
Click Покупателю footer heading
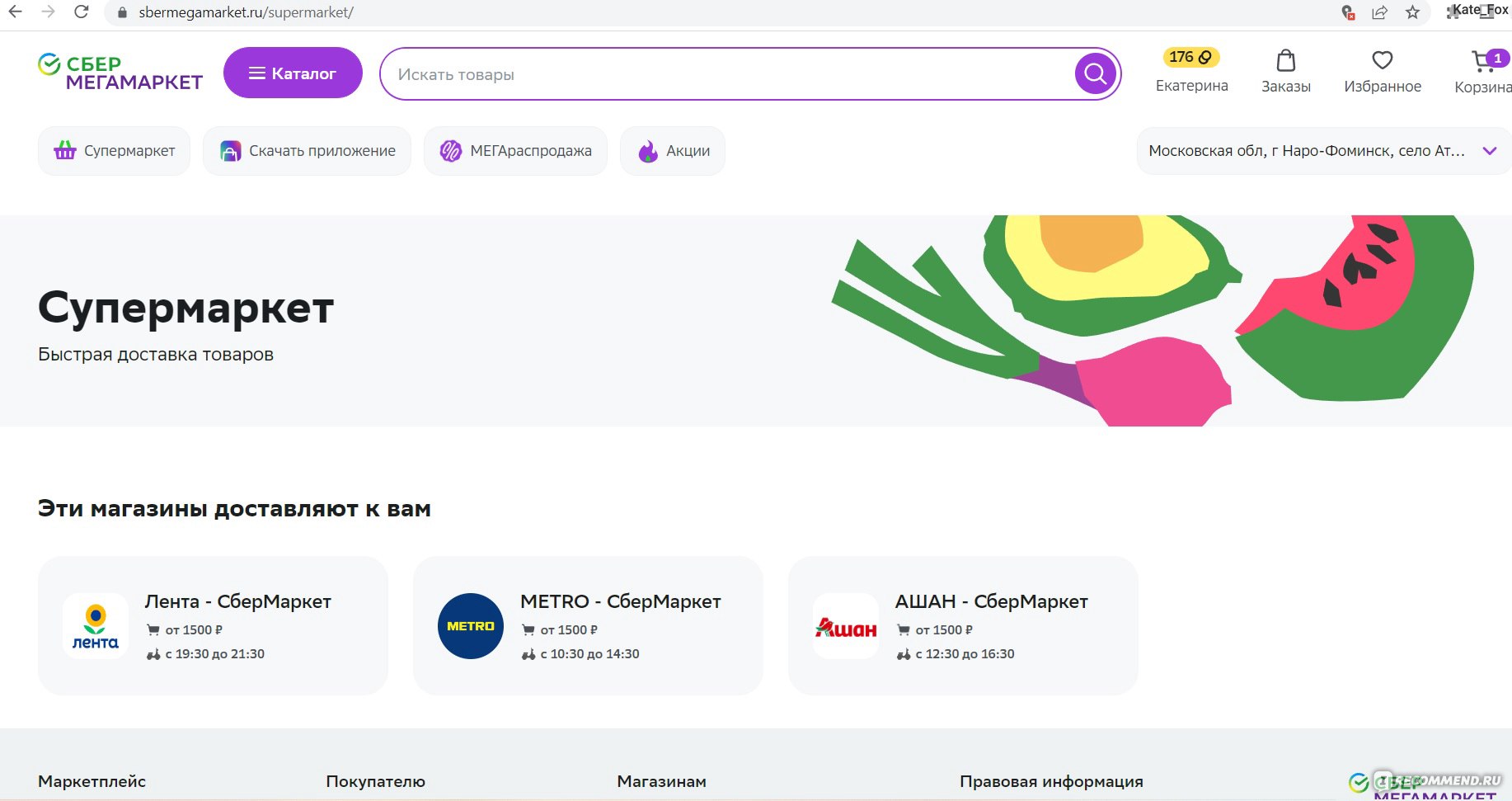[375, 782]
